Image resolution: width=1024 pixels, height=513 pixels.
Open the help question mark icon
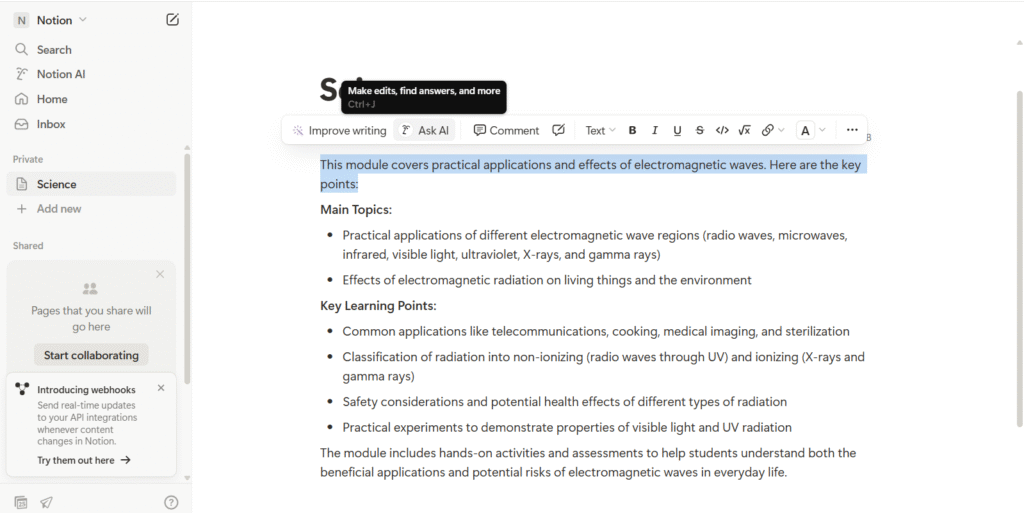click(x=170, y=503)
